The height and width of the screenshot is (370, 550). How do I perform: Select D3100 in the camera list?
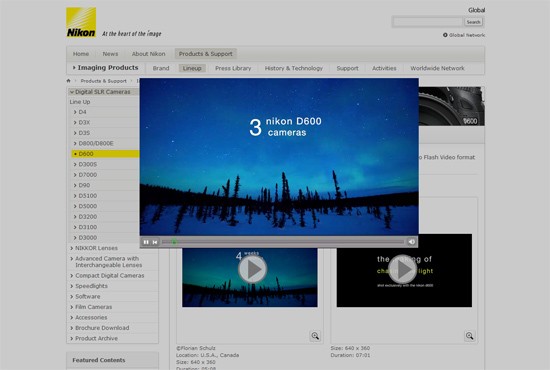point(88,227)
